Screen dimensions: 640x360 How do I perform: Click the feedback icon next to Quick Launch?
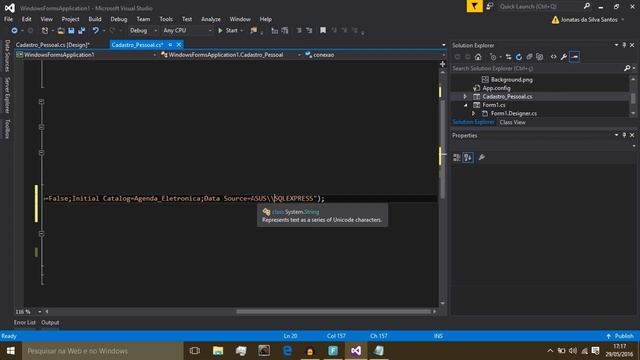(x=490, y=7)
